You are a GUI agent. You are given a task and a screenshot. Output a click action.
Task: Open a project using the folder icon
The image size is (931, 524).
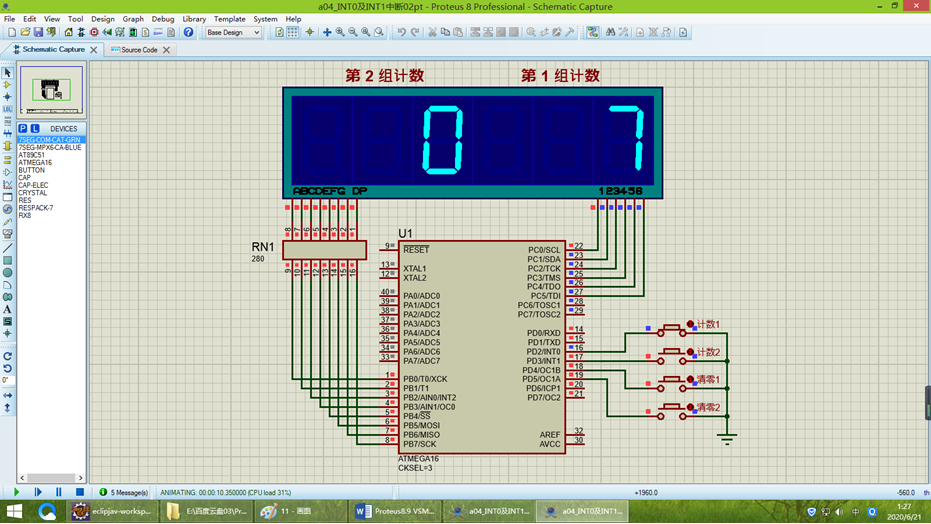[25, 32]
